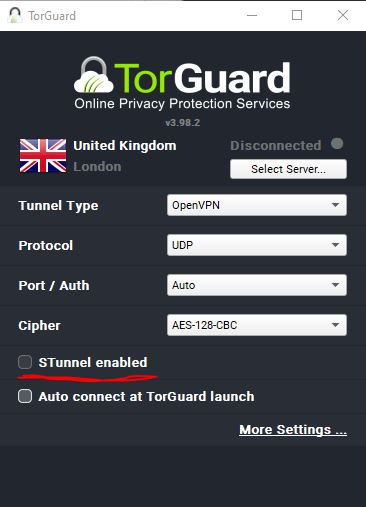Screen dimensions: 366x507
Task: Click the Disconnected status text
Action: coord(276,145)
